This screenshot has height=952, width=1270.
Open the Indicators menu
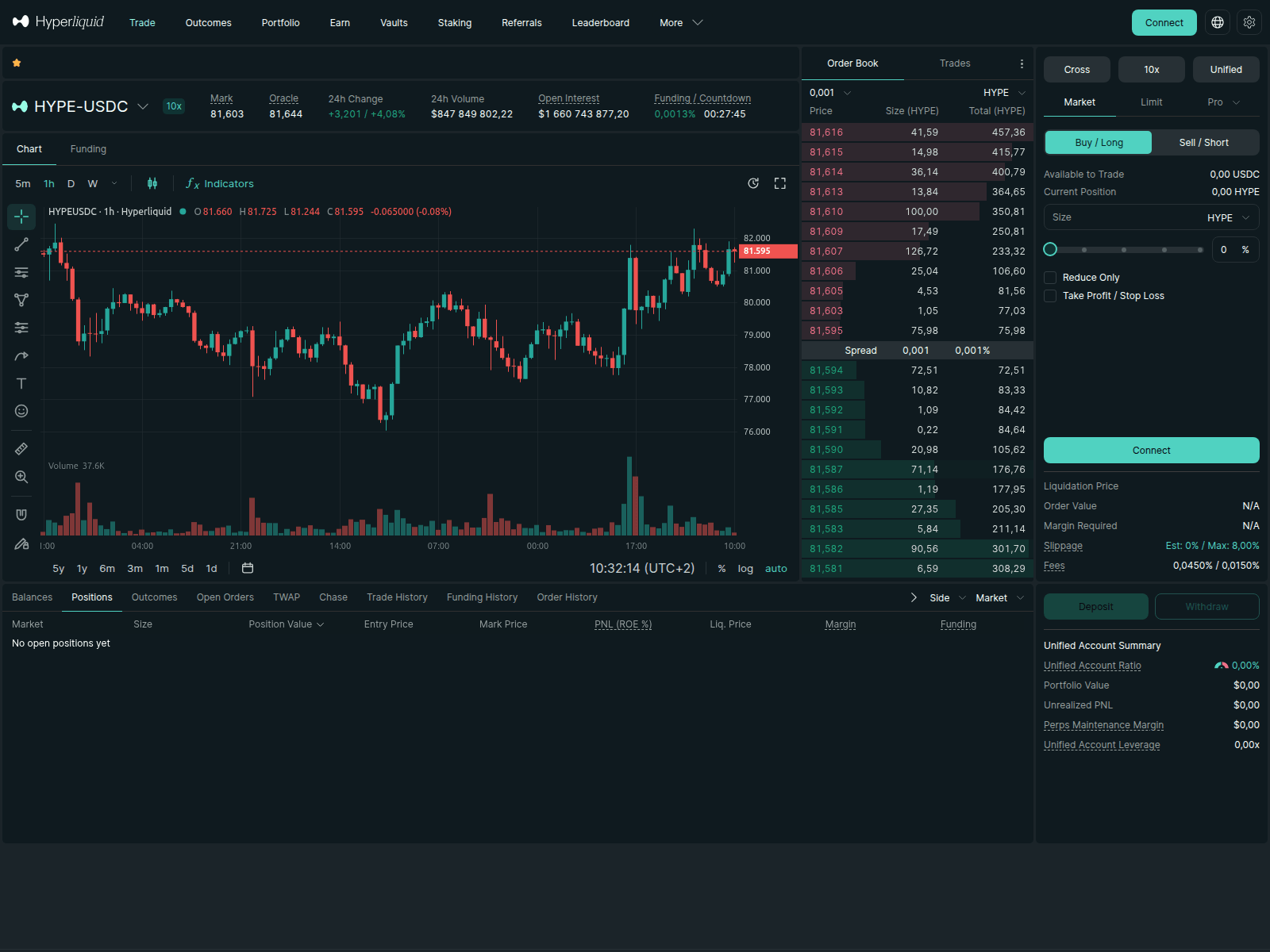click(220, 183)
